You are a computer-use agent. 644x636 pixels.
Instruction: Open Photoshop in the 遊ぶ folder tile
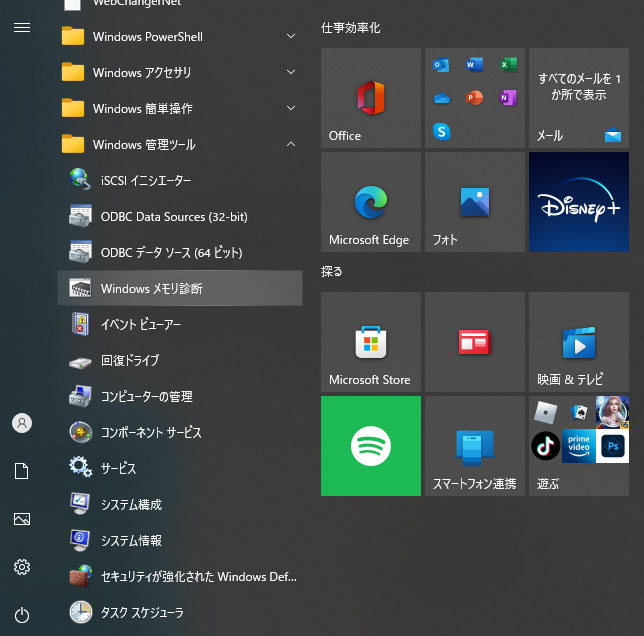pyautogui.click(x=612, y=446)
